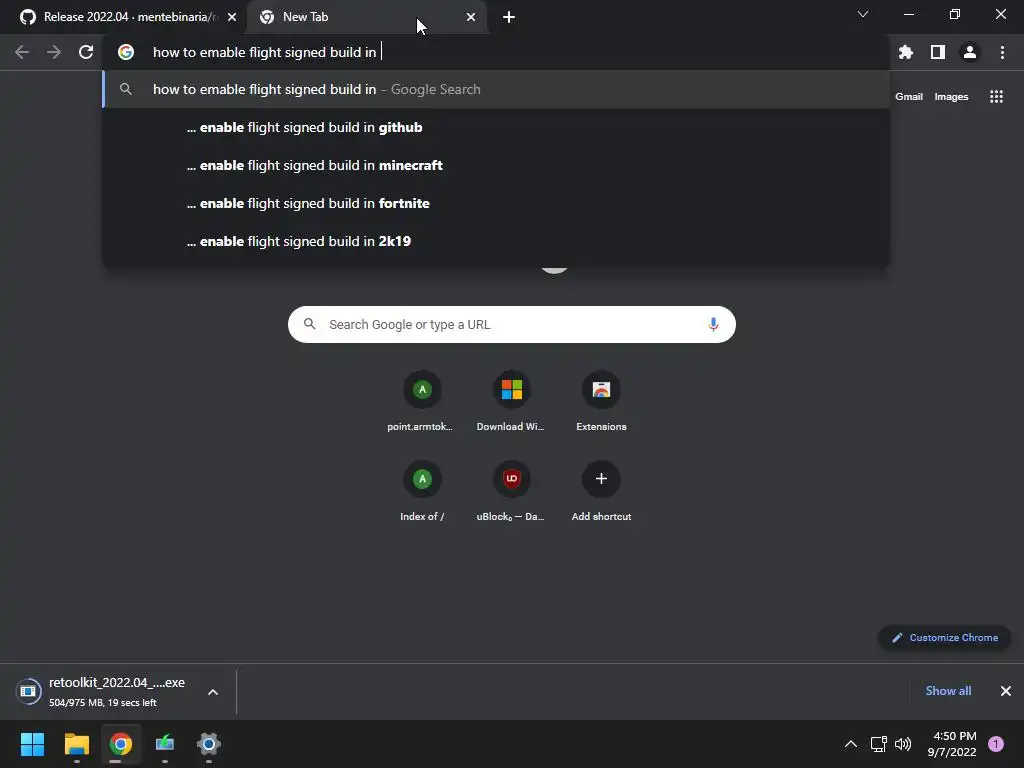Open the network tray icon
The height and width of the screenshot is (768, 1024).
tap(878, 744)
